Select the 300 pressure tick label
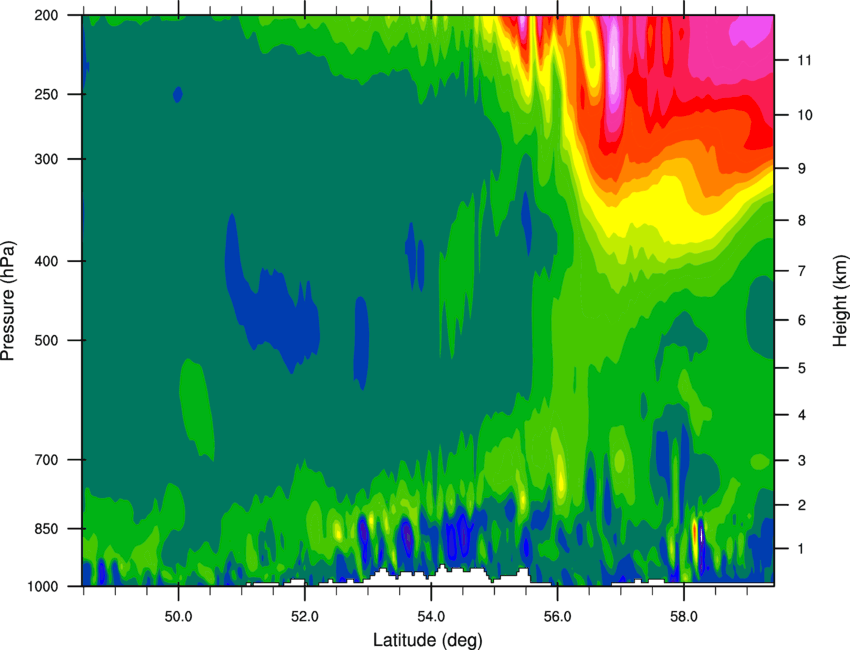 [47, 159]
